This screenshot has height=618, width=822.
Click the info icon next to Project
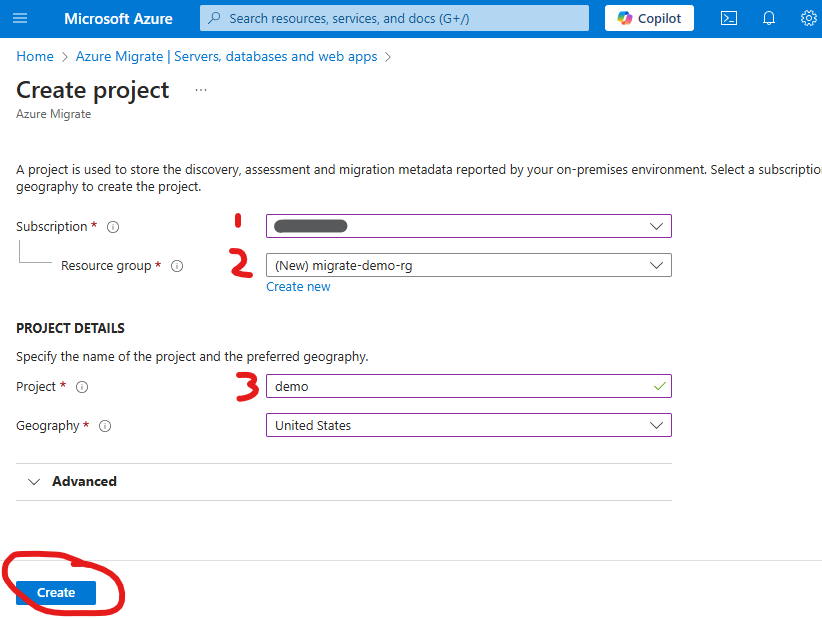coord(82,387)
